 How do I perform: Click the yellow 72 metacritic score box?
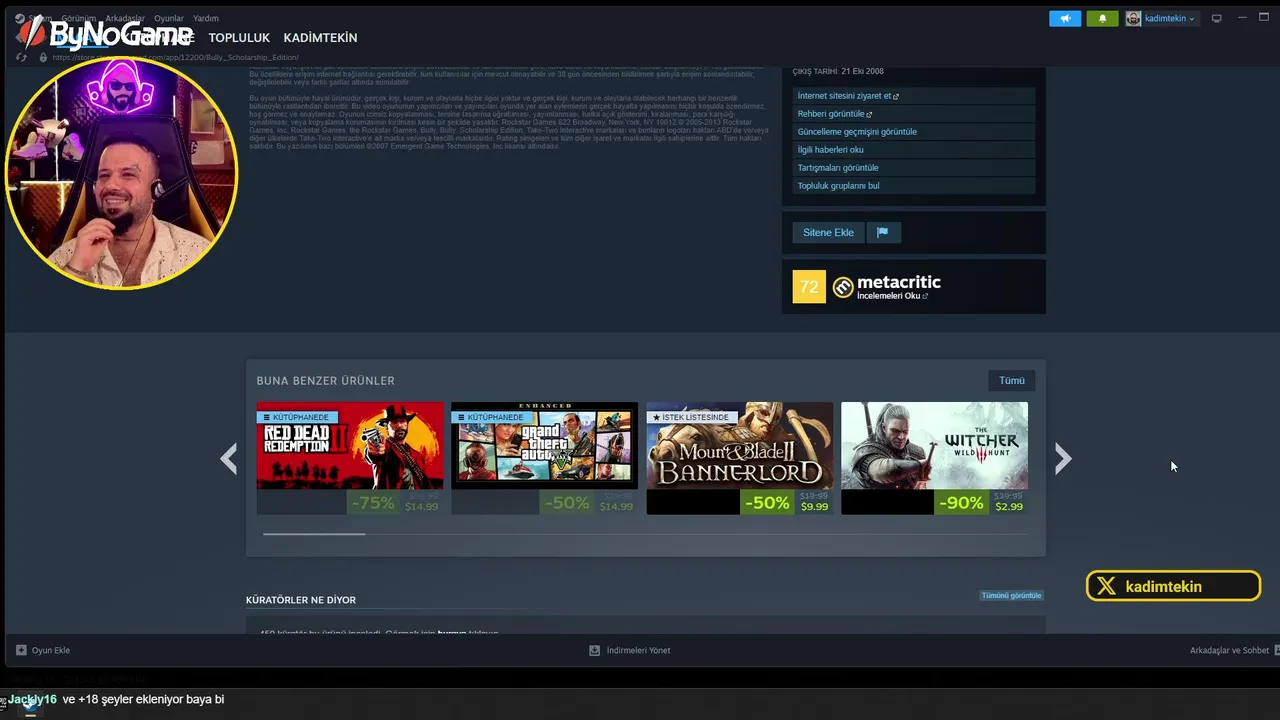coord(809,287)
